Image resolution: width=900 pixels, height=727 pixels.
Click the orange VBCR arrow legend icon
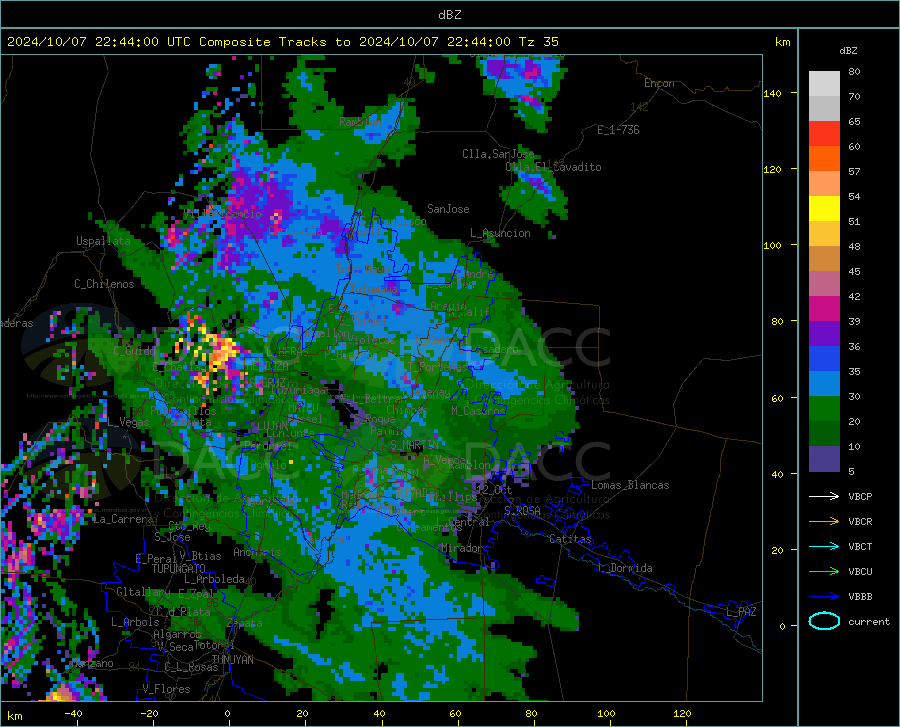(x=824, y=522)
